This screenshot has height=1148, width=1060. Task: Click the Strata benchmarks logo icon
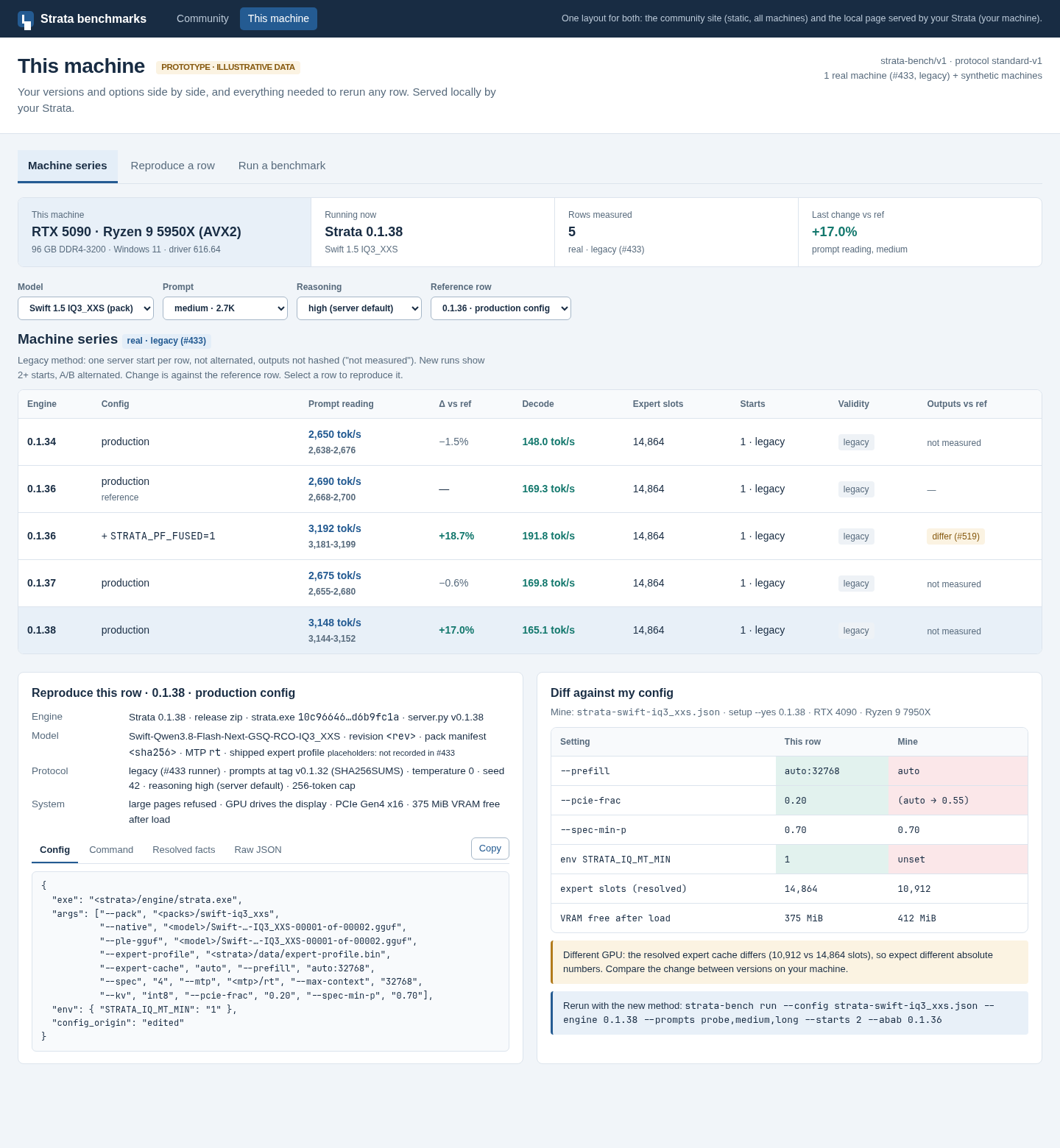click(x=26, y=19)
